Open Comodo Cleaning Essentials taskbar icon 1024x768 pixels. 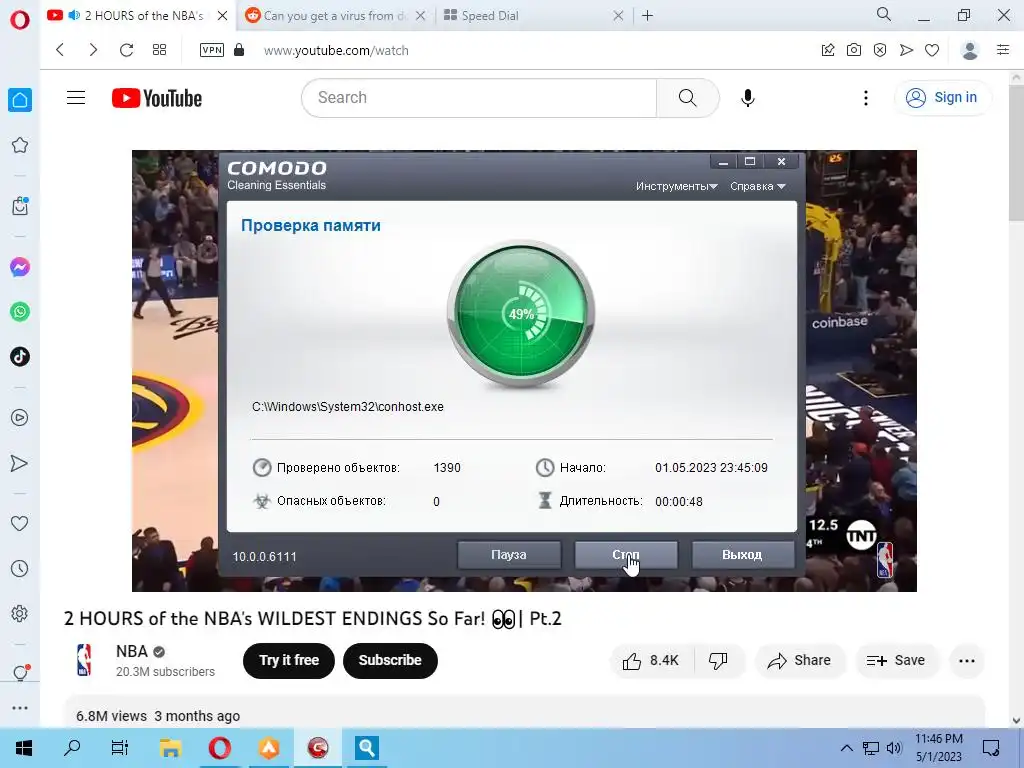(318, 748)
